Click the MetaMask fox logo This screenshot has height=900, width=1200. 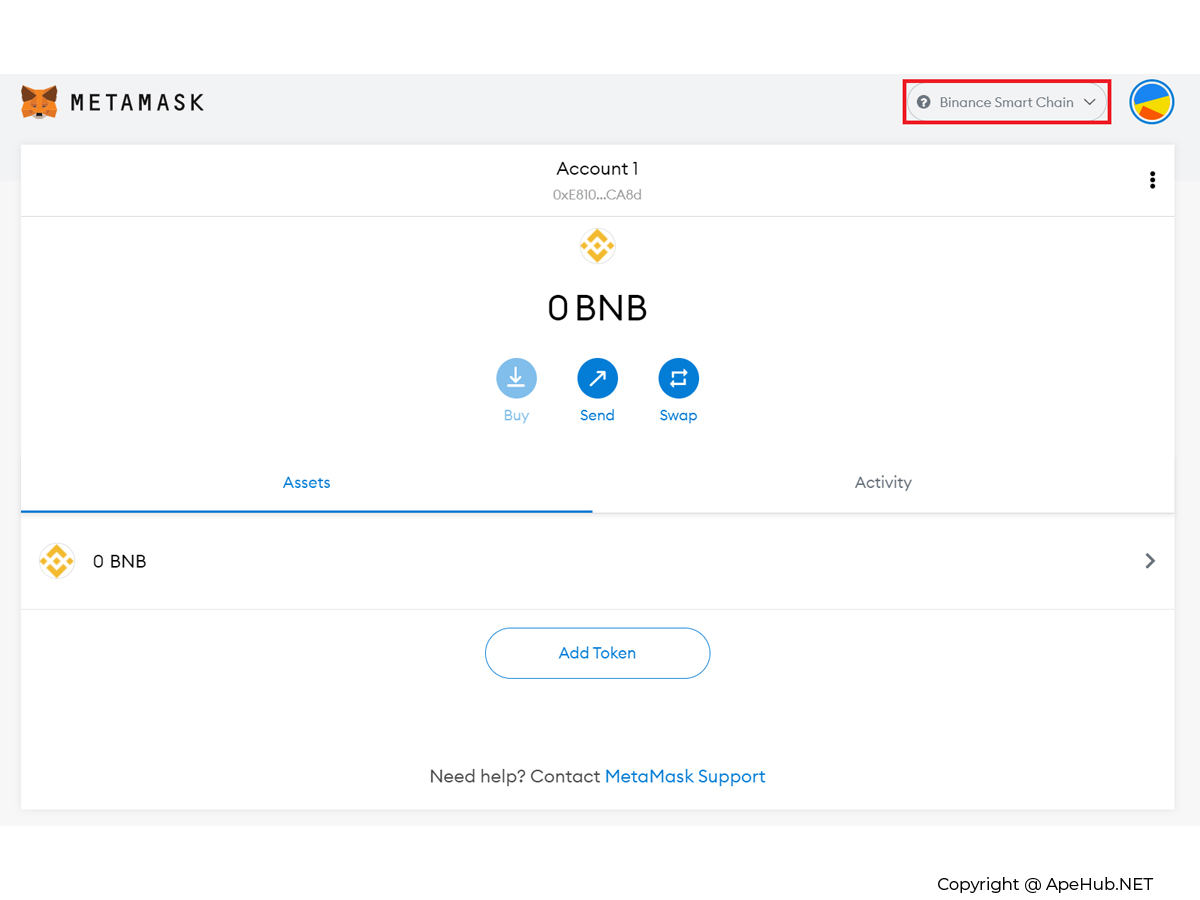39,102
